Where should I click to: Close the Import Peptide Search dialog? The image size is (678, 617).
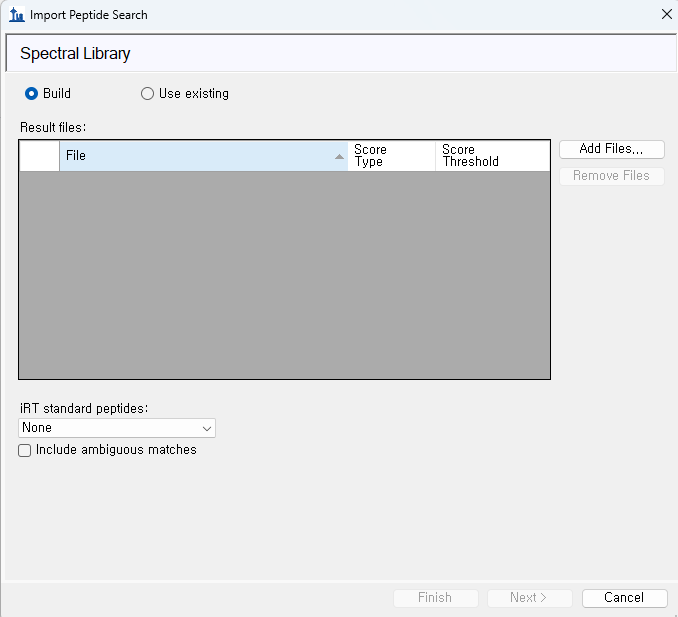coord(667,15)
